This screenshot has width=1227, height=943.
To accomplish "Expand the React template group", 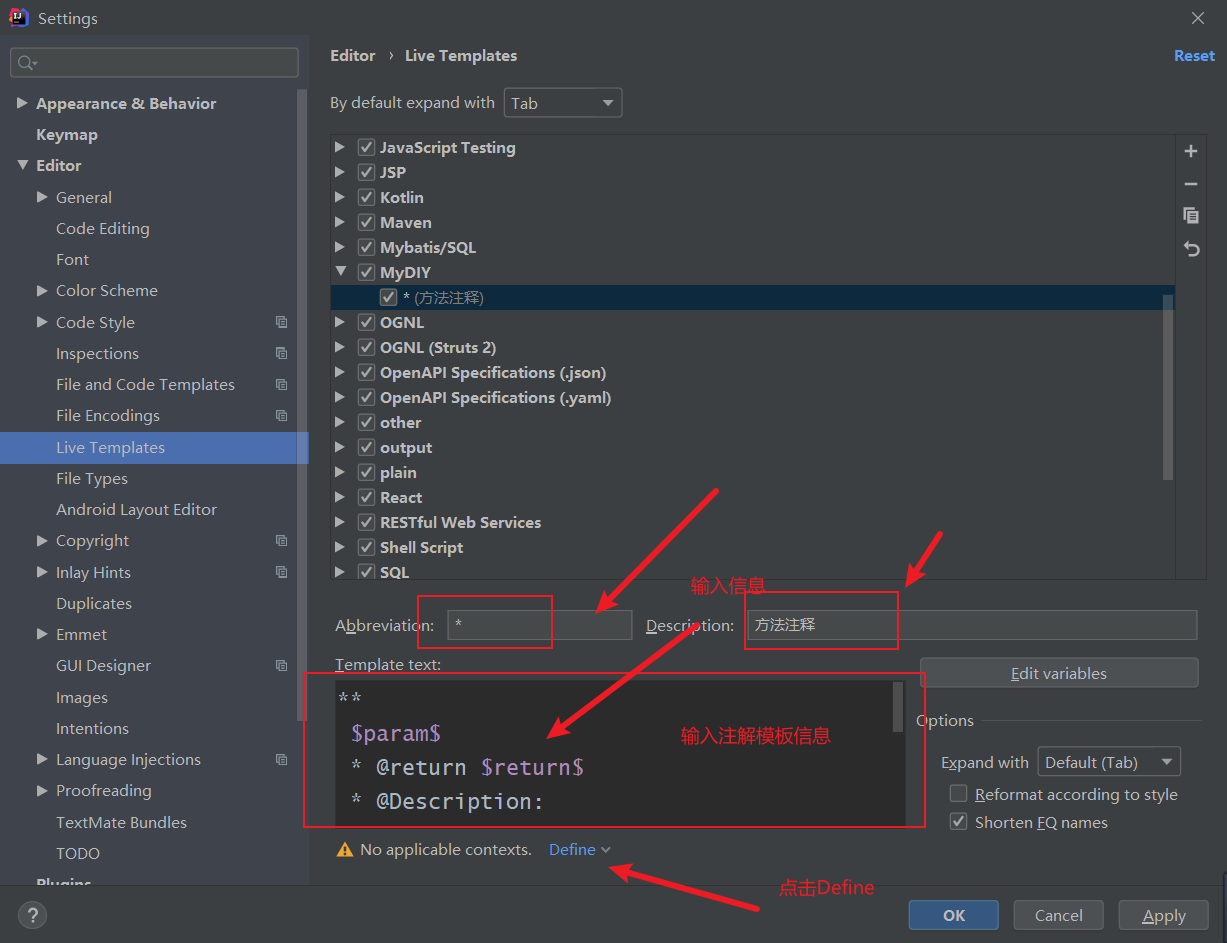I will coord(341,497).
